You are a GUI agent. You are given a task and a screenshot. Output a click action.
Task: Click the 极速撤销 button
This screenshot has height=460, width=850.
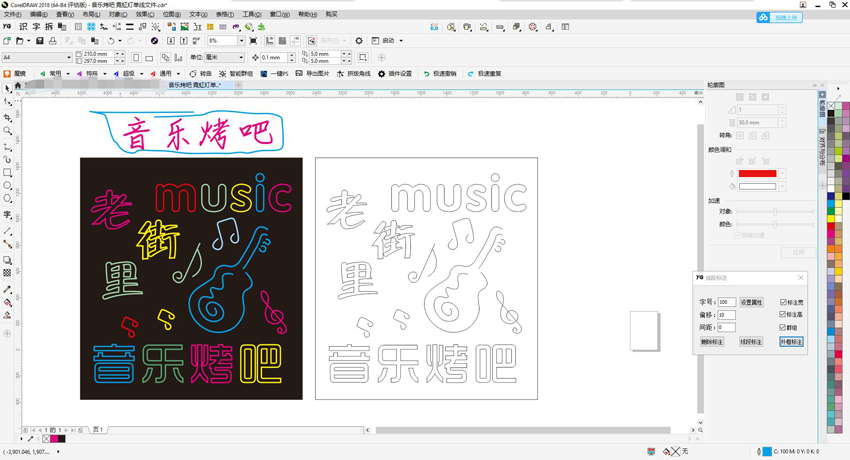tap(440, 74)
